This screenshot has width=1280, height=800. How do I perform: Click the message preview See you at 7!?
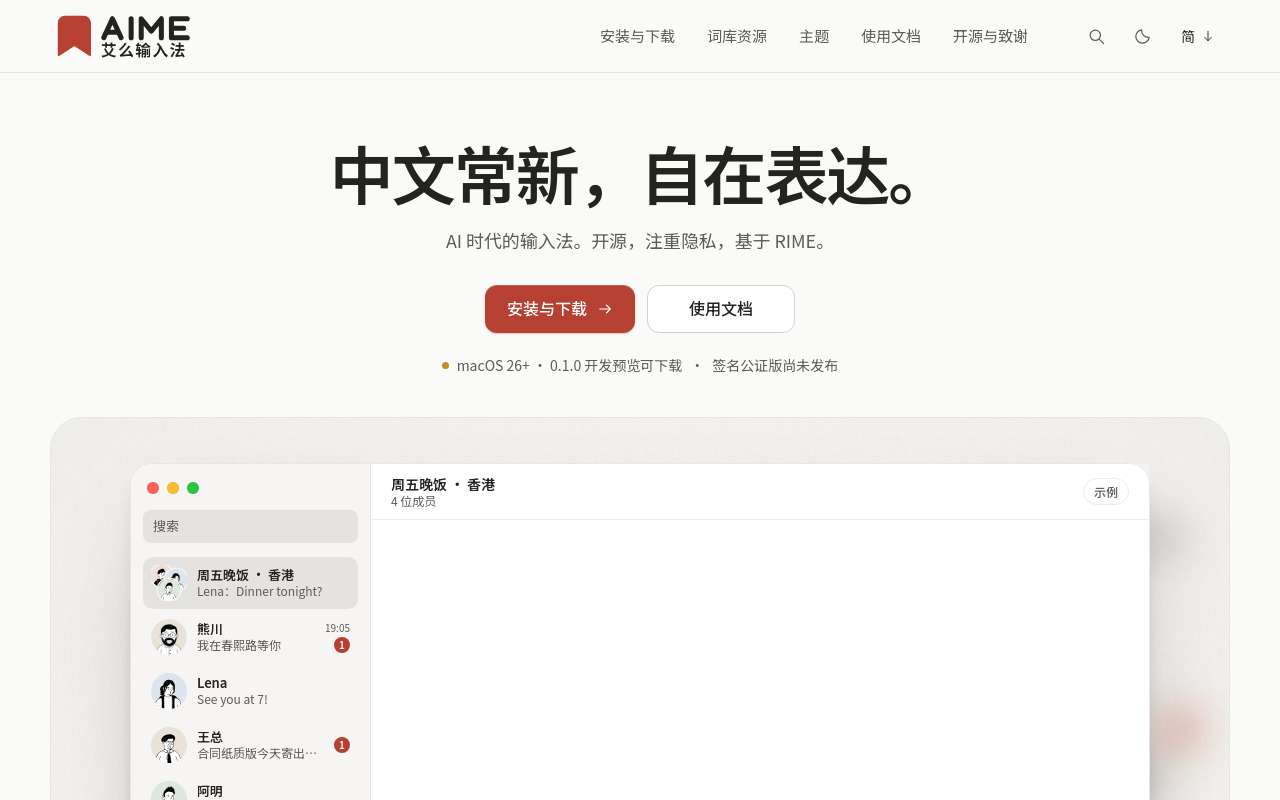232,700
